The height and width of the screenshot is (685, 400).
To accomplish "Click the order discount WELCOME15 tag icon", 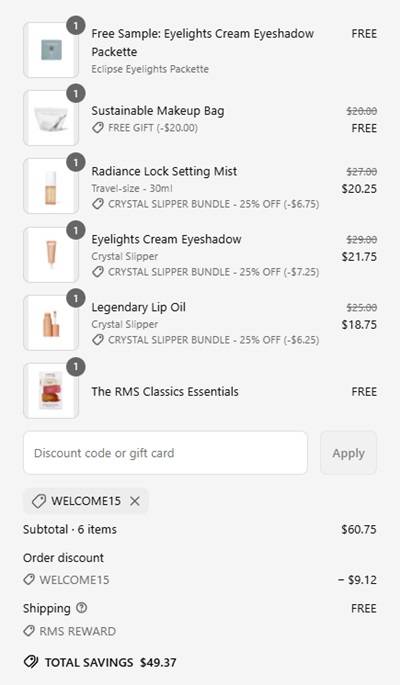I will [x=29, y=580].
